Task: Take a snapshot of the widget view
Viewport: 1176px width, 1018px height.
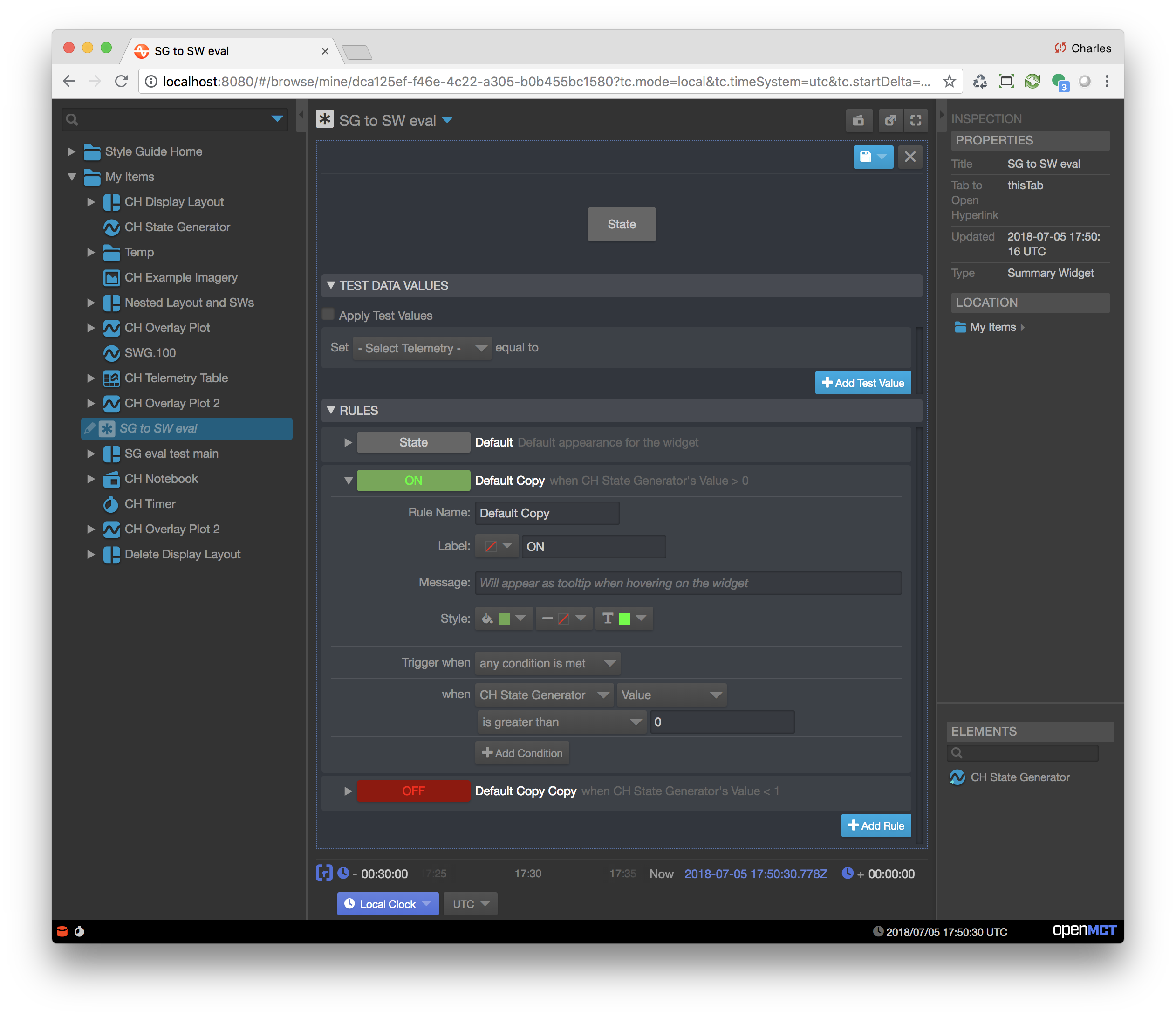Action: pos(859,120)
